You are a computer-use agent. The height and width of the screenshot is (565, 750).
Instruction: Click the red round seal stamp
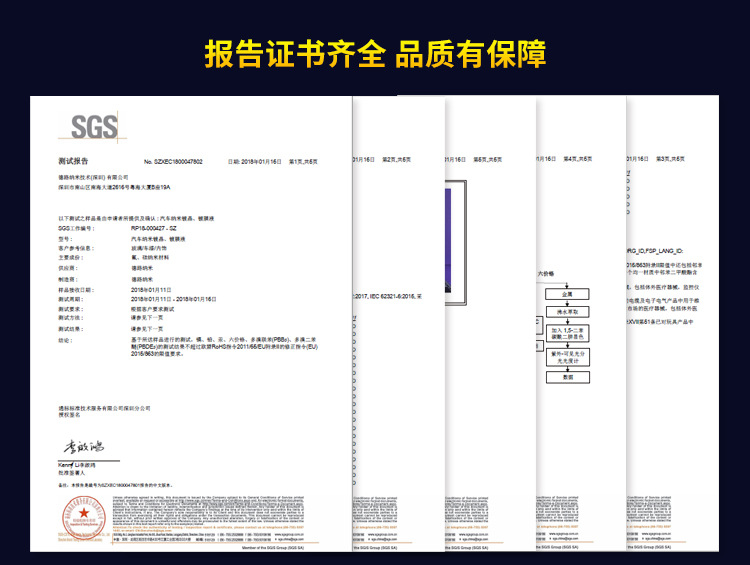[84, 518]
